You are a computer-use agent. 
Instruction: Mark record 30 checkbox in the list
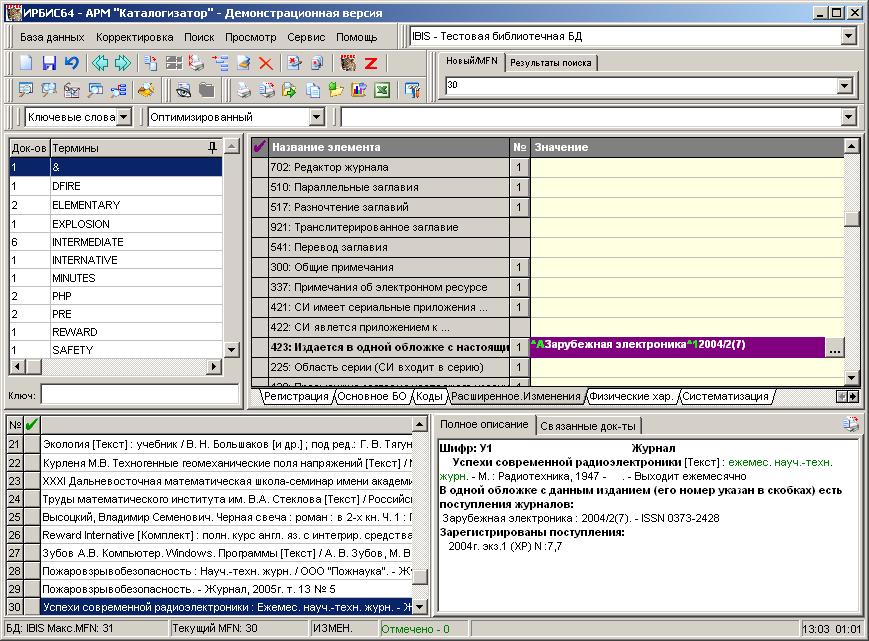pos(32,607)
